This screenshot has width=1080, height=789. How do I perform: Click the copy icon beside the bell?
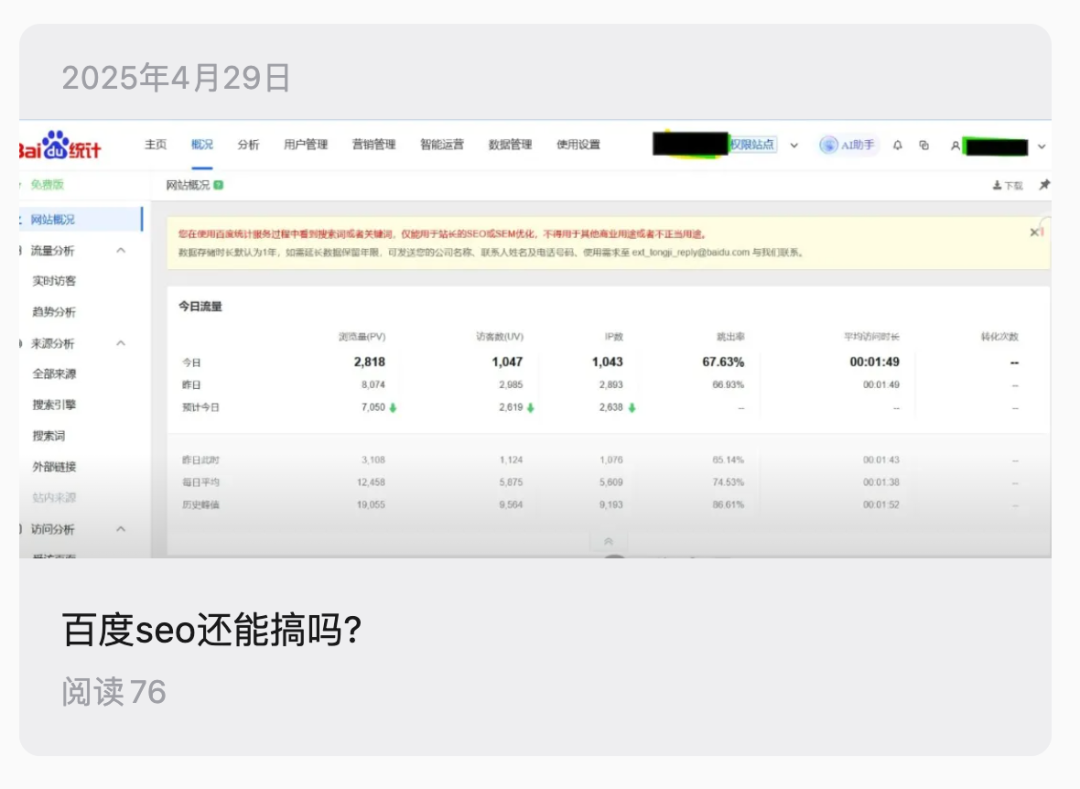coord(924,145)
